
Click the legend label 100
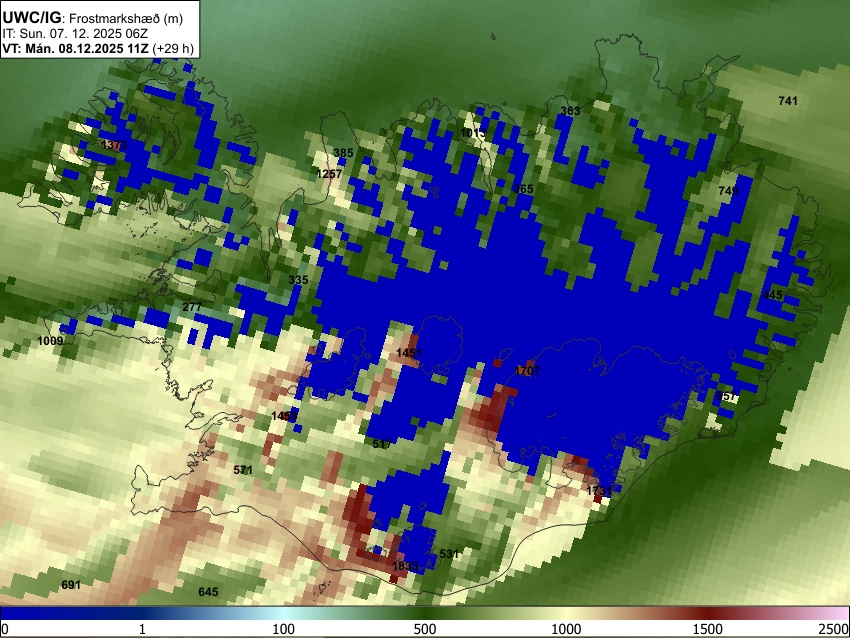tap(284, 629)
